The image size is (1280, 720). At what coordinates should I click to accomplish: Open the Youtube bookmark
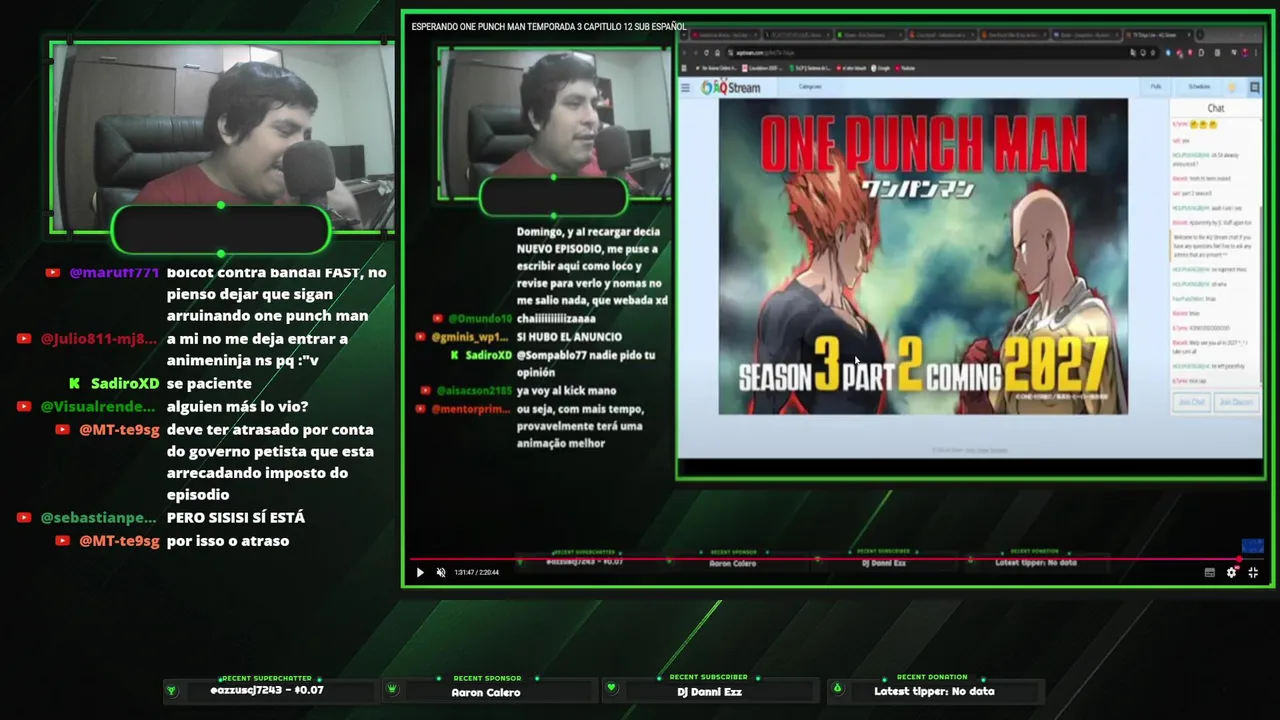pyautogui.click(x=907, y=68)
